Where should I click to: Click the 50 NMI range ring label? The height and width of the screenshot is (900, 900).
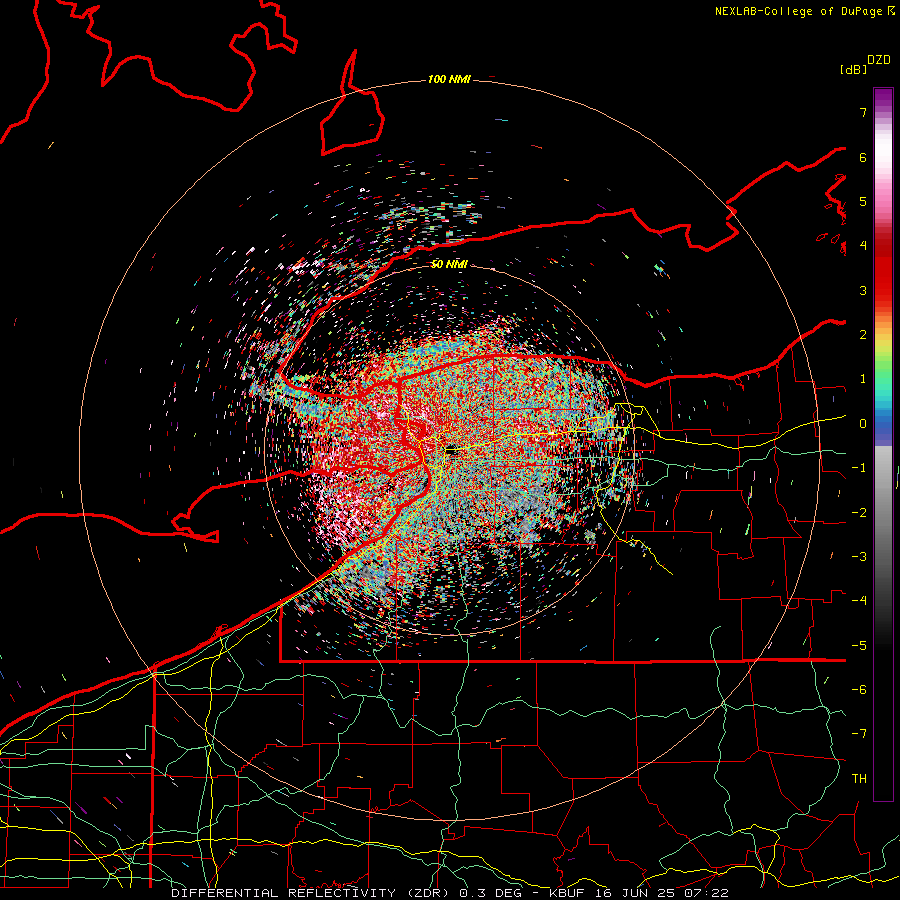[x=449, y=264]
